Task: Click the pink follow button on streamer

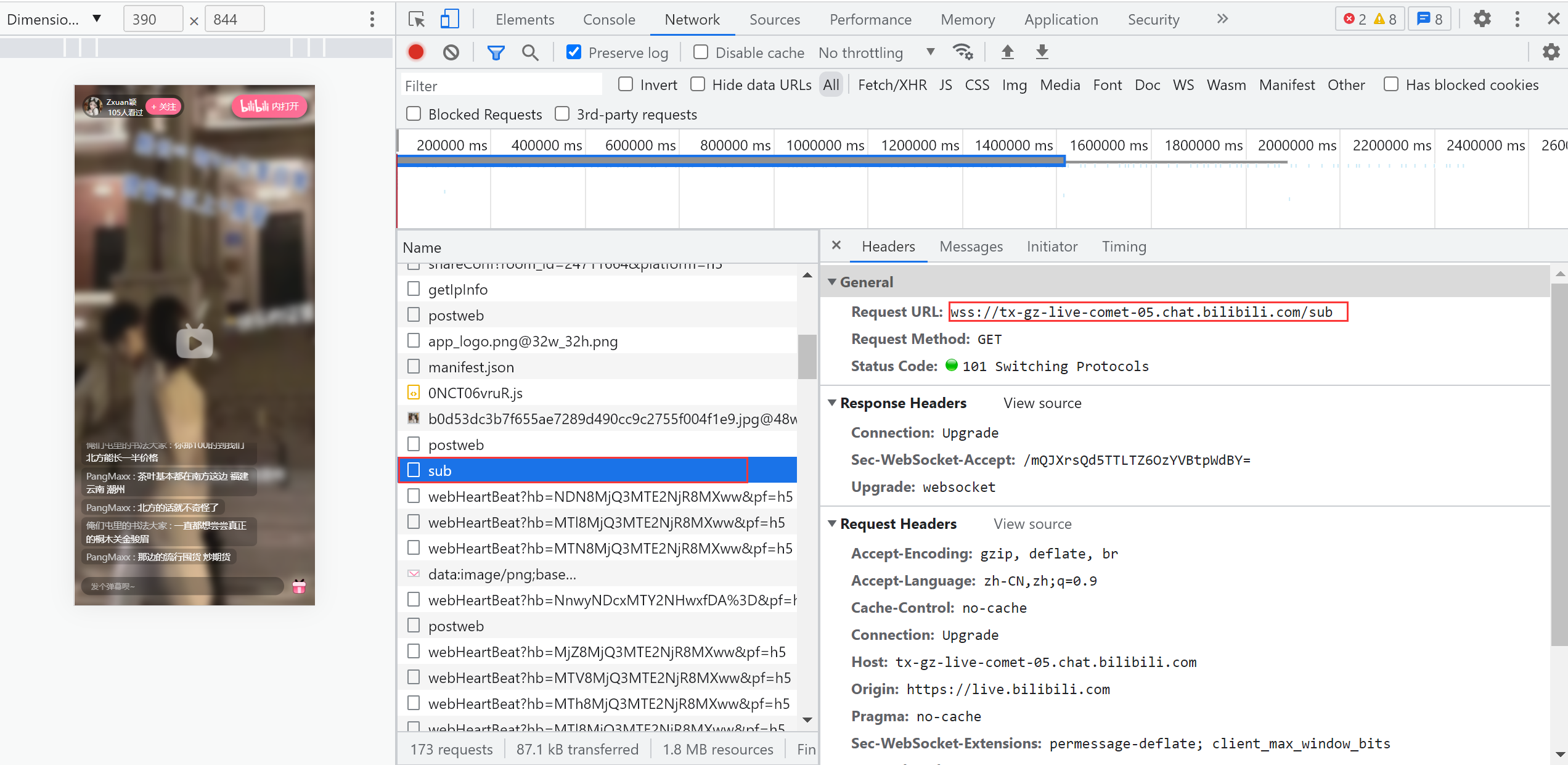Action: click(x=164, y=107)
